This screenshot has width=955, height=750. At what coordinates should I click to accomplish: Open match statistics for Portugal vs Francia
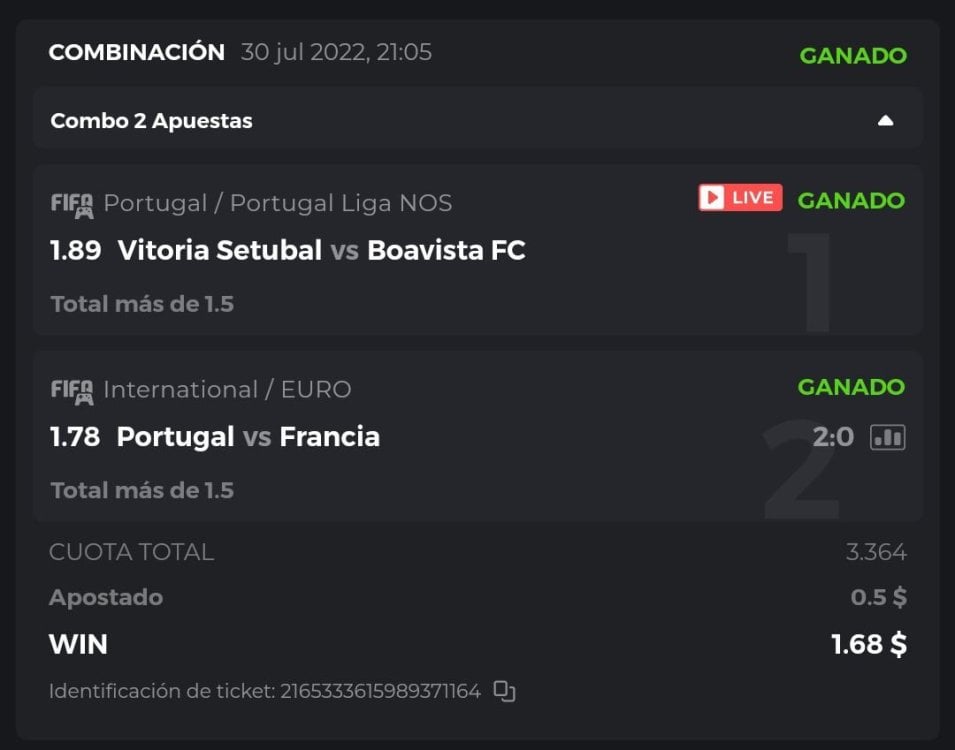(x=887, y=437)
